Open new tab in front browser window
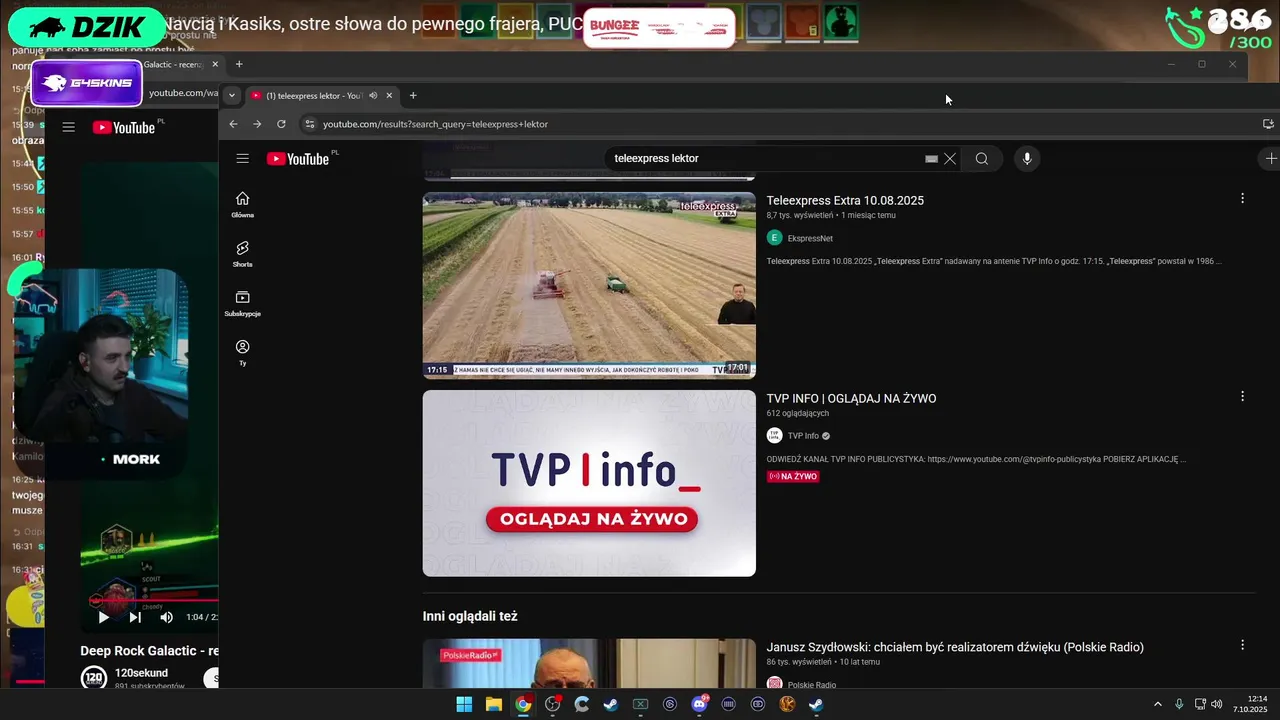 413,96
